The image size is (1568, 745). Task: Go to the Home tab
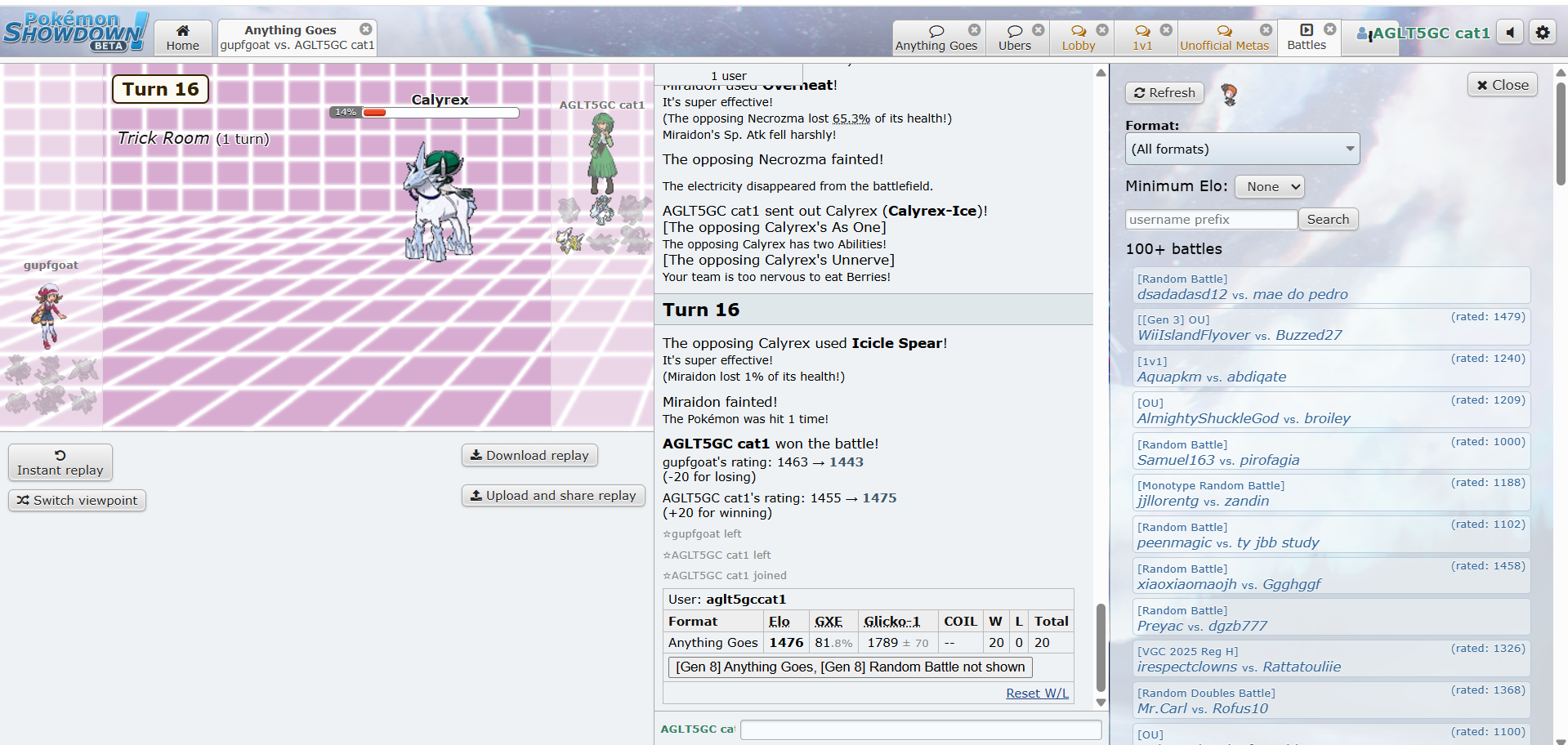pos(182,38)
